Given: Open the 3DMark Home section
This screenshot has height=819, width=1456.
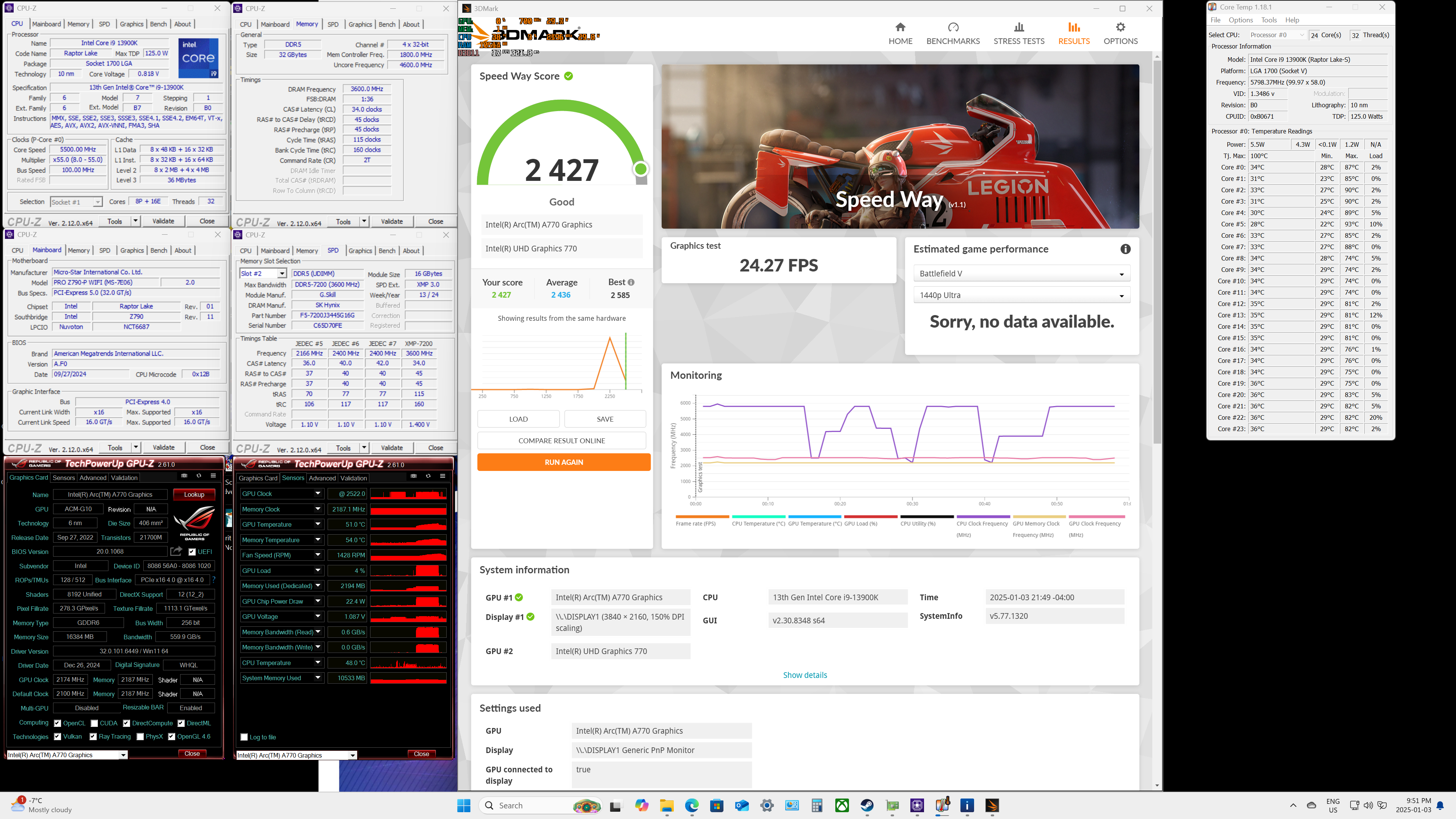Looking at the screenshot, I should (x=900, y=33).
